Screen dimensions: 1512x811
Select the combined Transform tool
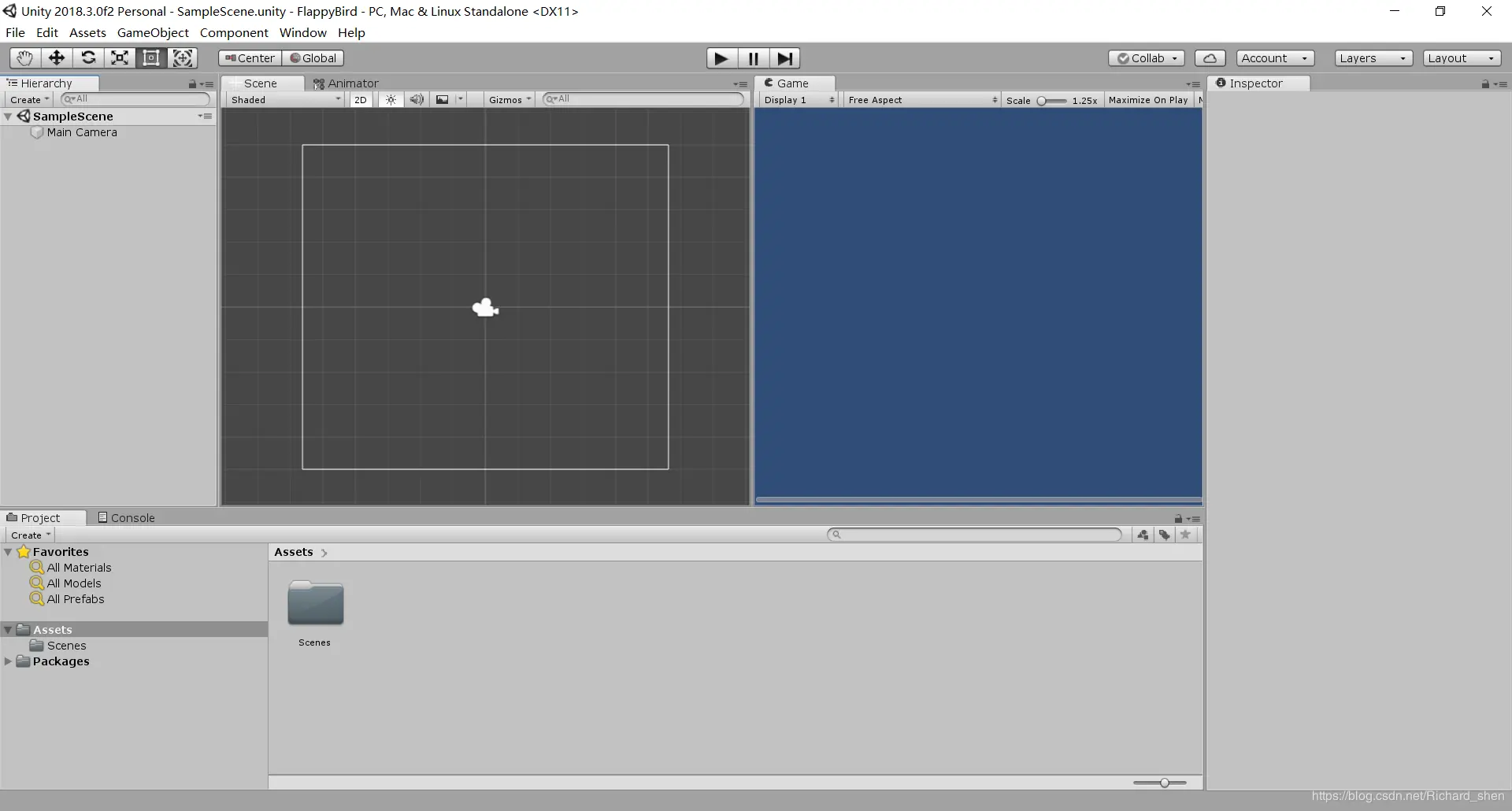point(183,57)
